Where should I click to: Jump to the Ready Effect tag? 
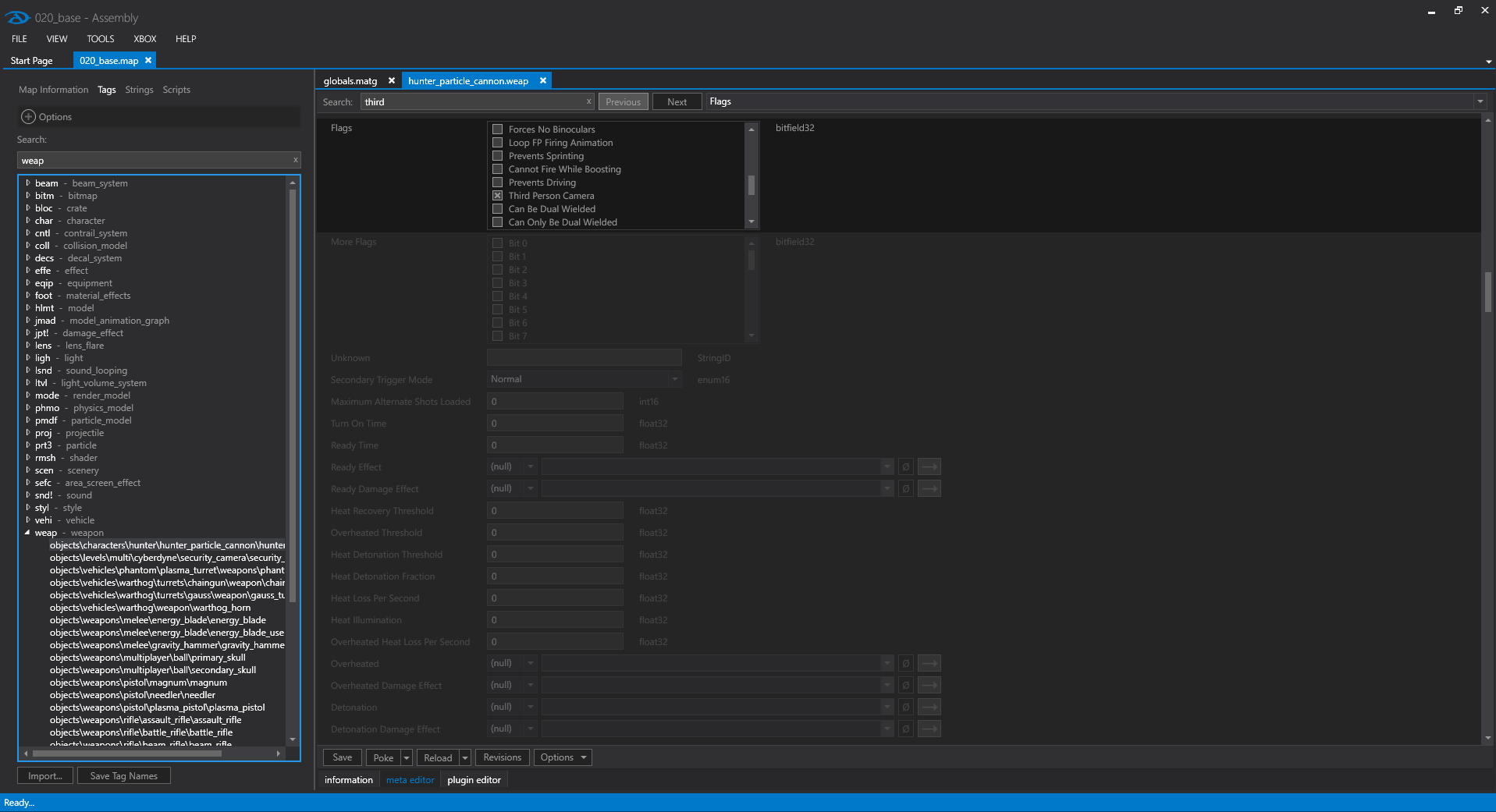[929, 466]
